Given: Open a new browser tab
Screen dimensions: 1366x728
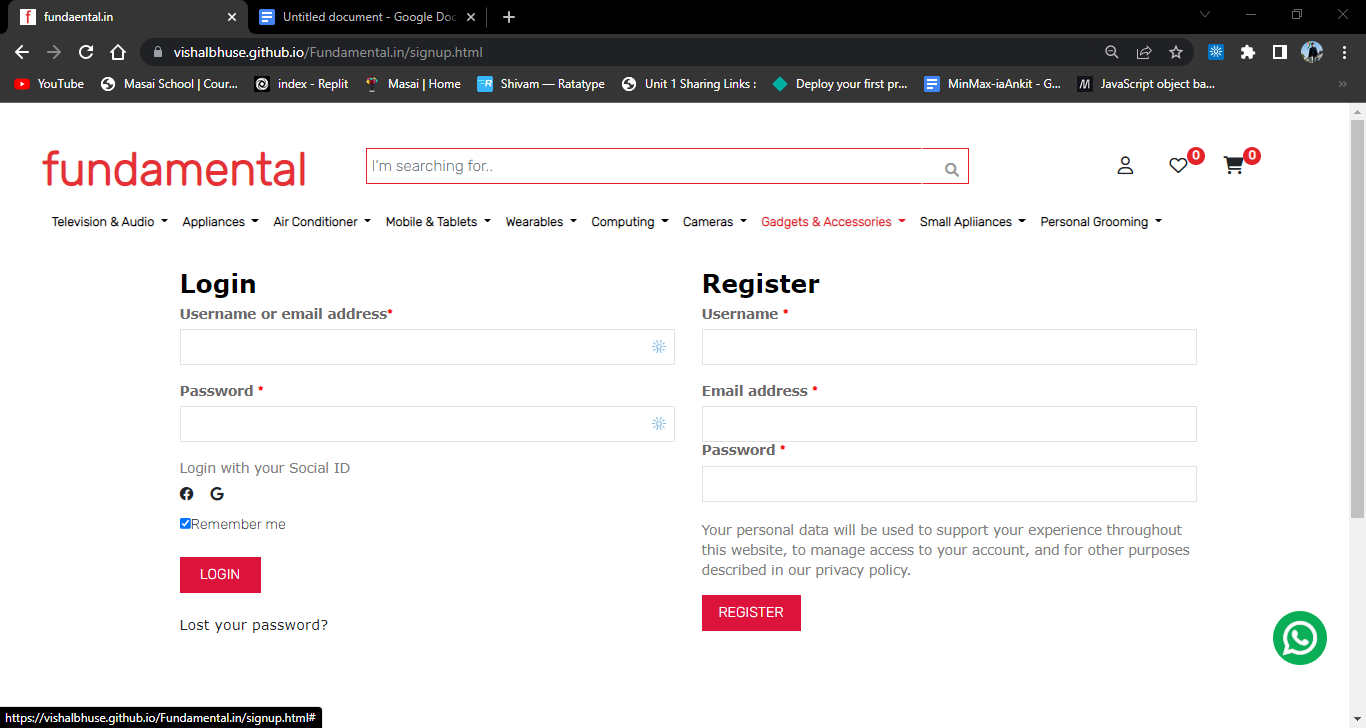Looking at the screenshot, I should (x=509, y=17).
